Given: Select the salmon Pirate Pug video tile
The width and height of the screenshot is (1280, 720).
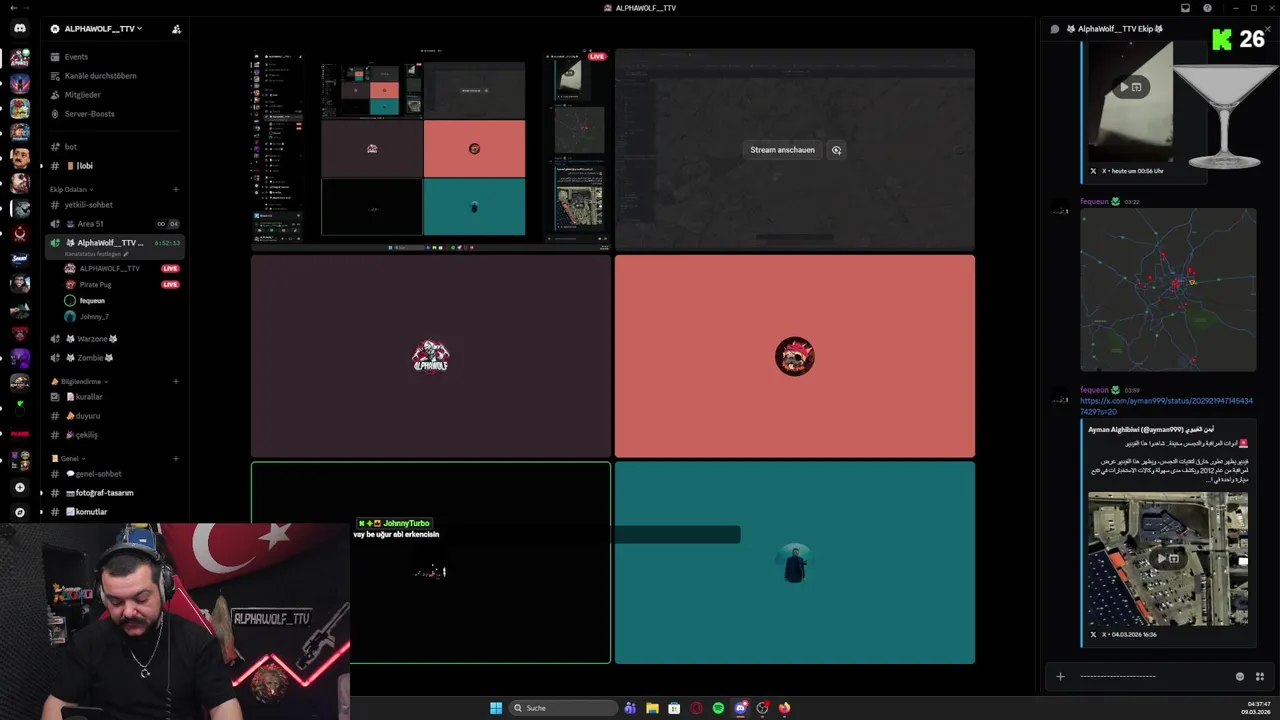Looking at the screenshot, I should 794,356.
